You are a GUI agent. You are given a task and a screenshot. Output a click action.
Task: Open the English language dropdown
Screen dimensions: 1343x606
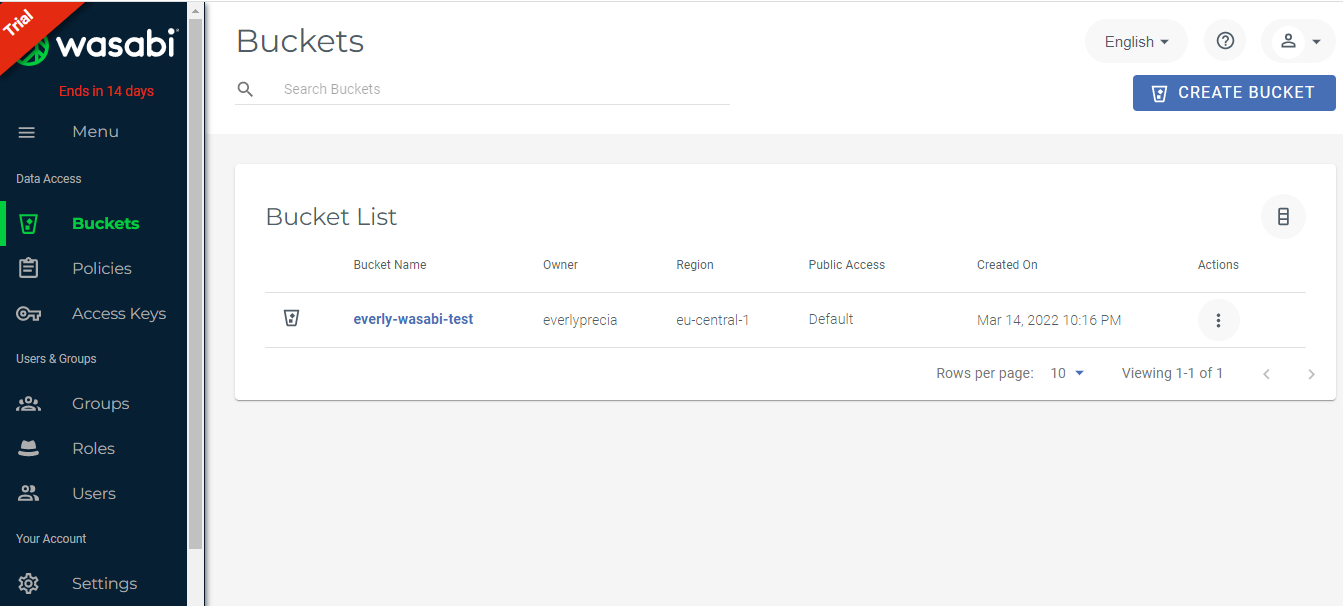click(1136, 41)
